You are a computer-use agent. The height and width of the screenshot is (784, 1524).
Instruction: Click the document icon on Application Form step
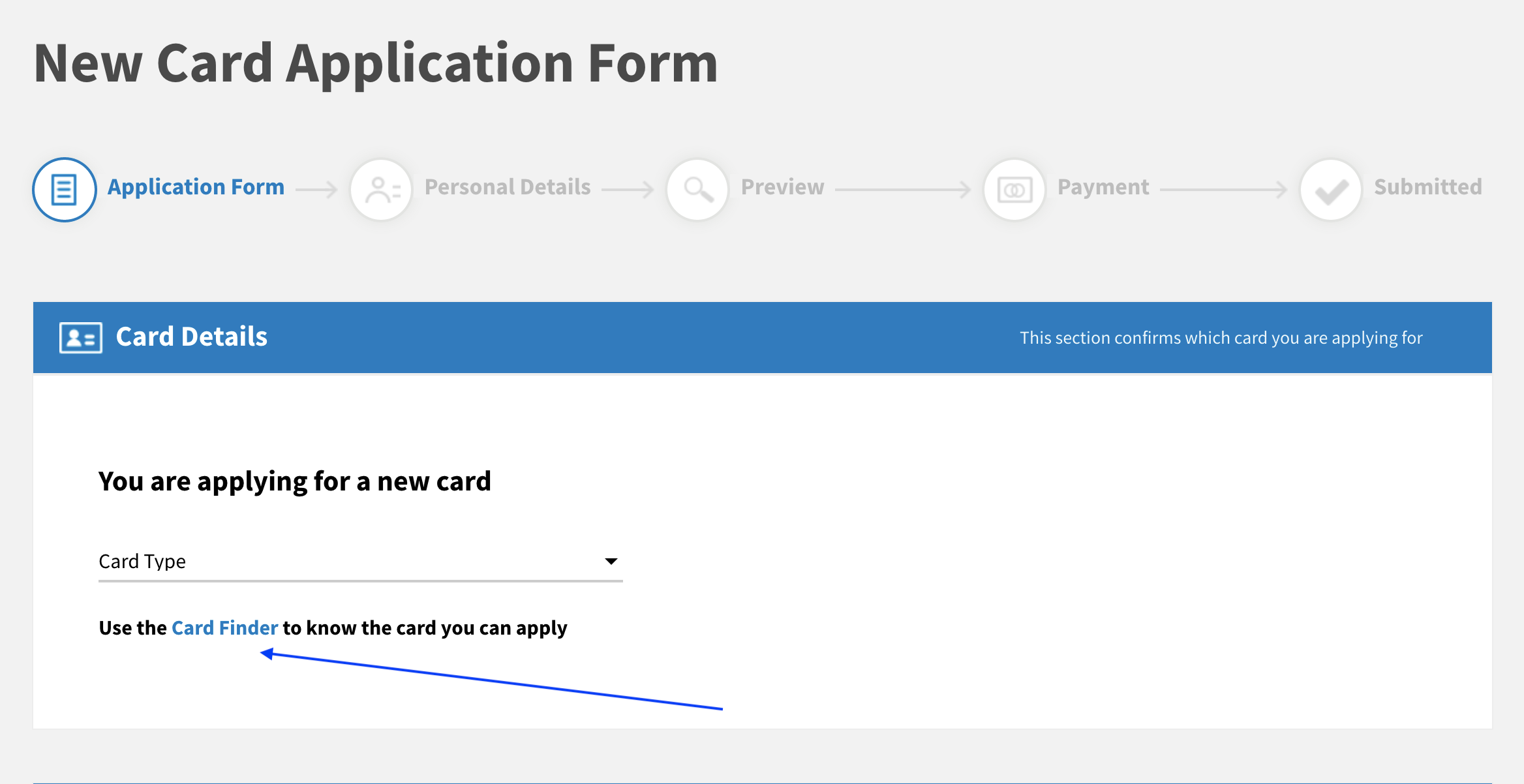[65, 188]
